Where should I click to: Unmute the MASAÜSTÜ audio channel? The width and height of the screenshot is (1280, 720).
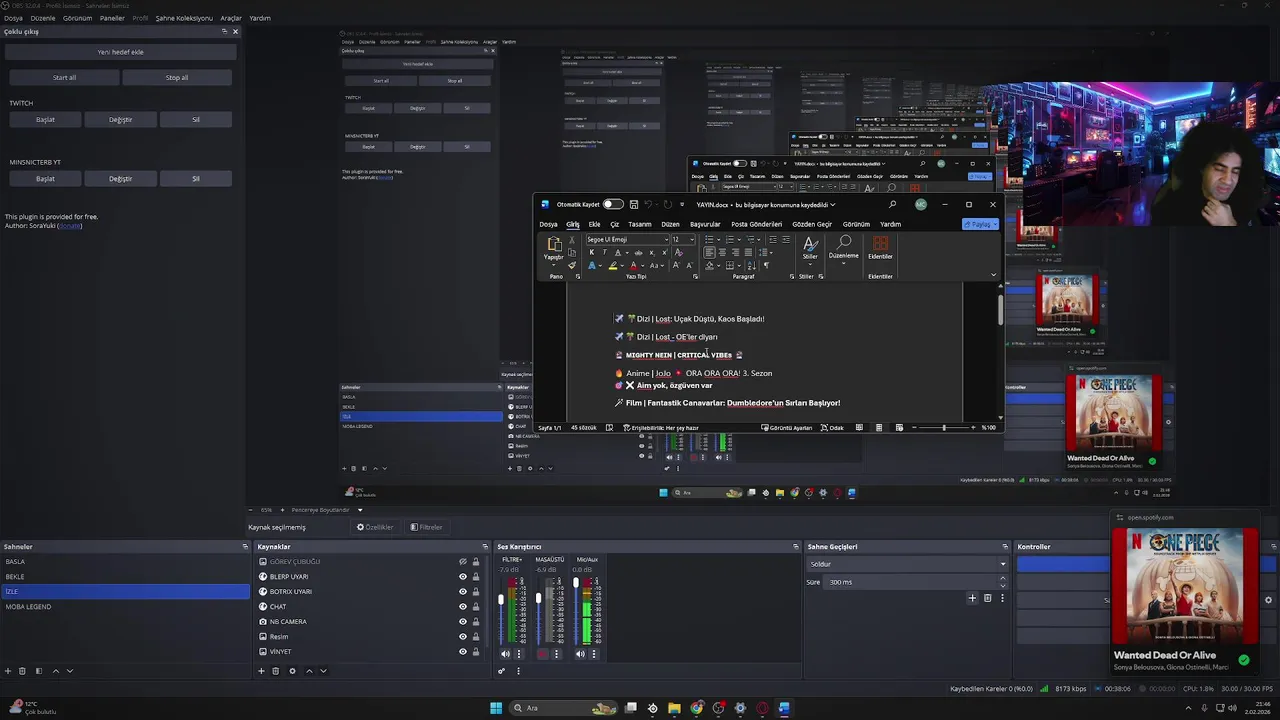pyautogui.click(x=543, y=654)
